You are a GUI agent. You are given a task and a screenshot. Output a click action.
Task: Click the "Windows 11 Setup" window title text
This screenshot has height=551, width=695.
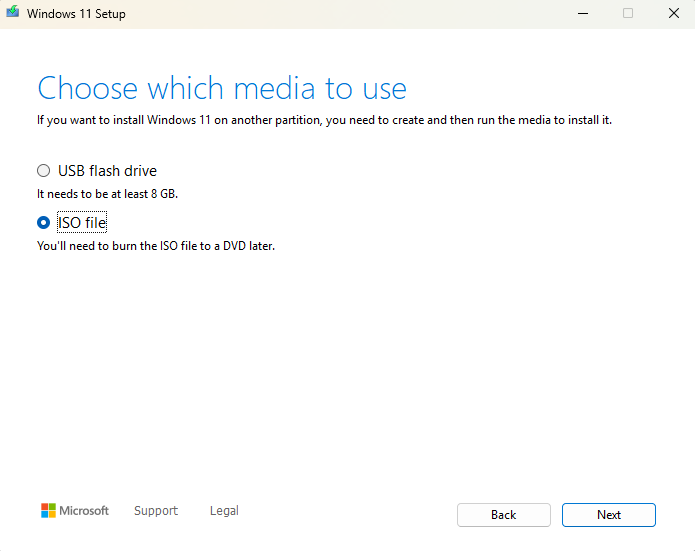point(77,14)
